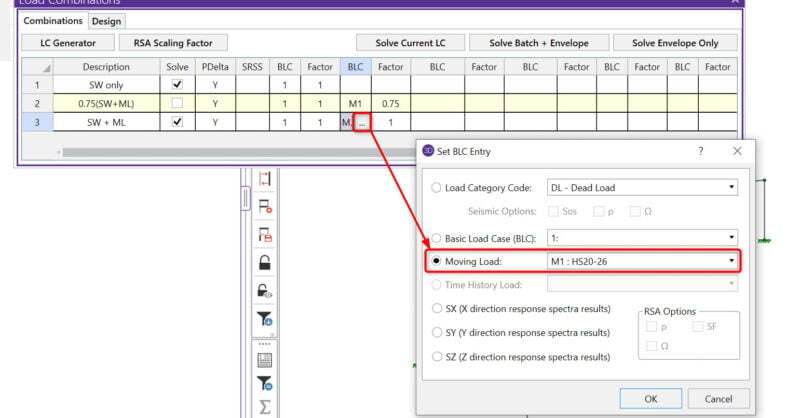Click the OK button
The width and height of the screenshot is (800, 418).
(650, 398)
